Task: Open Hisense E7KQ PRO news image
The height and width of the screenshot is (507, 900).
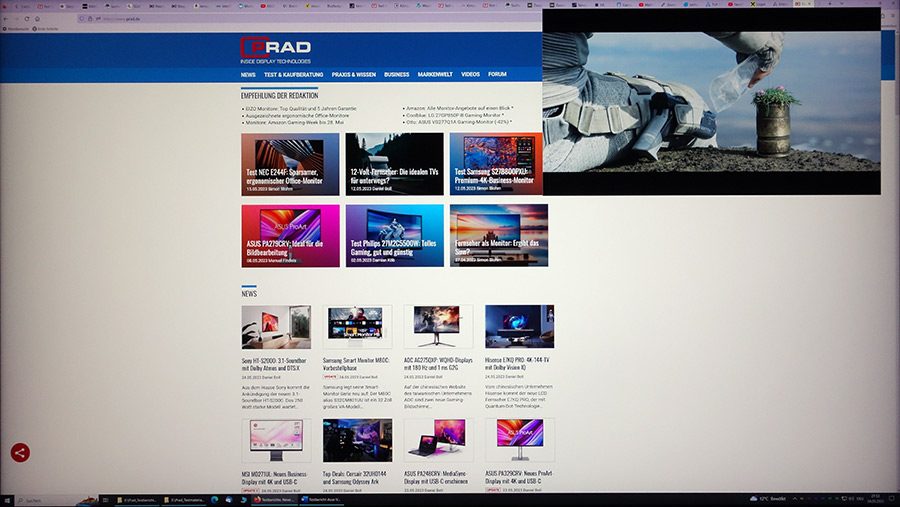Action: tap(519, 326)
